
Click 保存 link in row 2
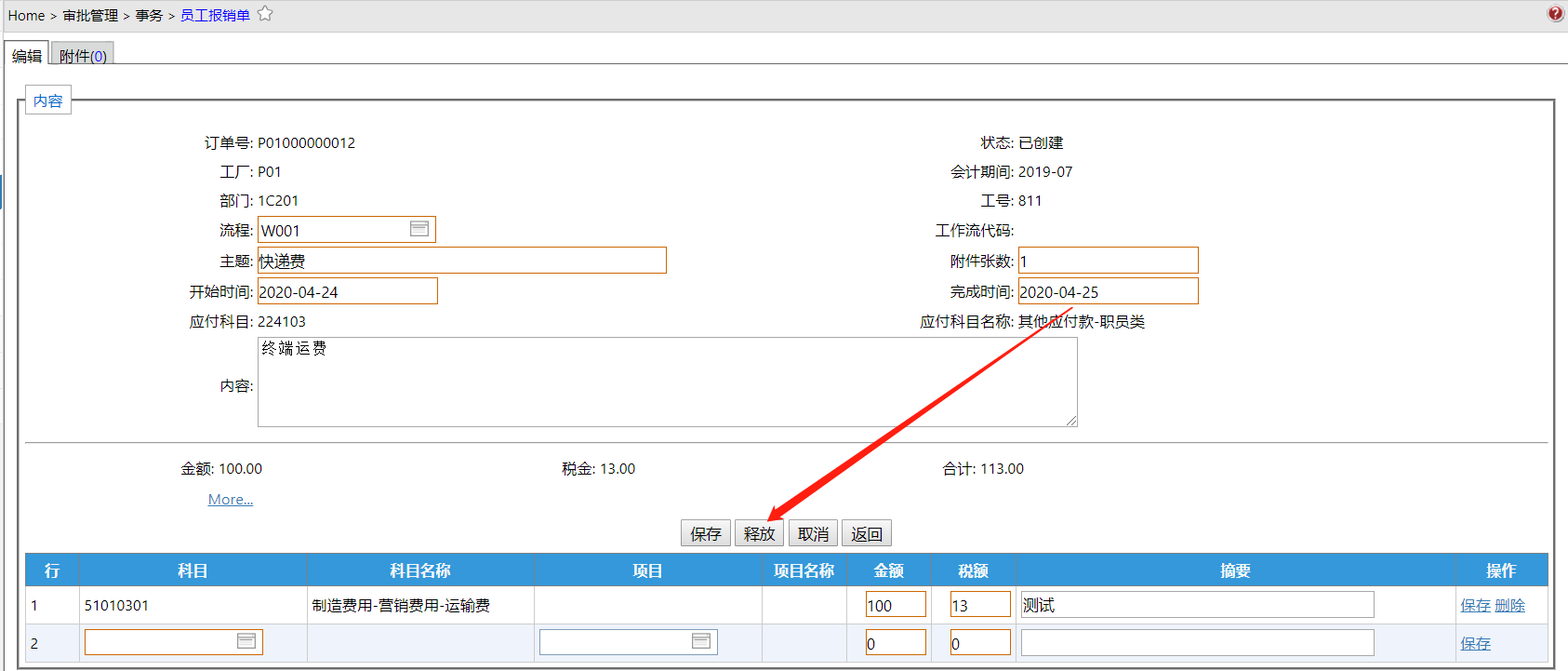click(x=1475, y=644)
